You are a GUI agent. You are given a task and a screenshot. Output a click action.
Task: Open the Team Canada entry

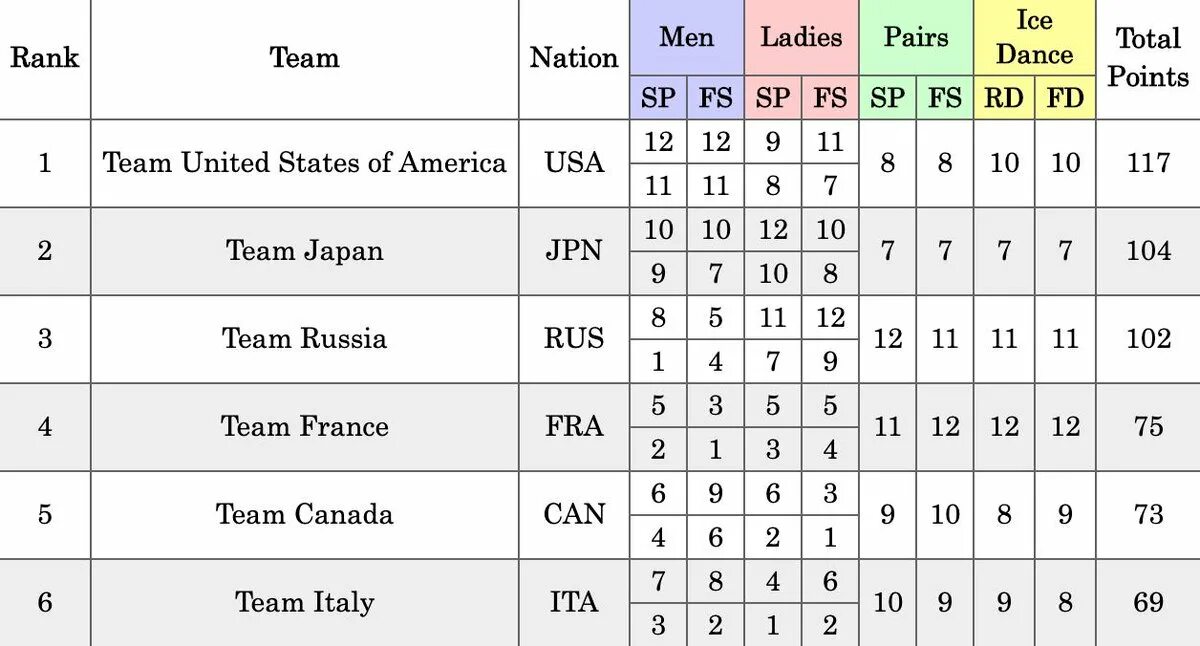[305, 514]
